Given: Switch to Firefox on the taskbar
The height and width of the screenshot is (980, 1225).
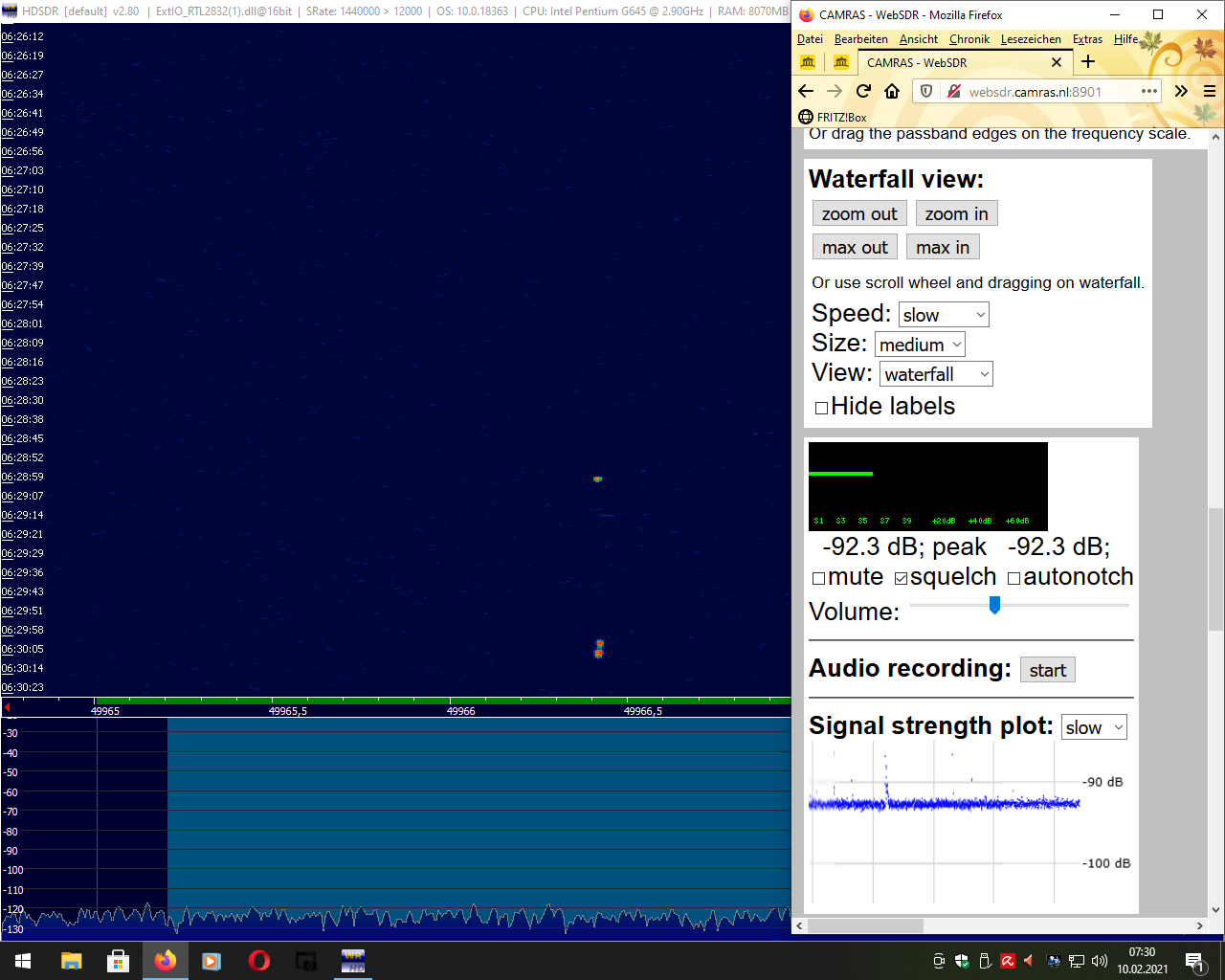Looking at the screenshot, I should coord(166,961).
